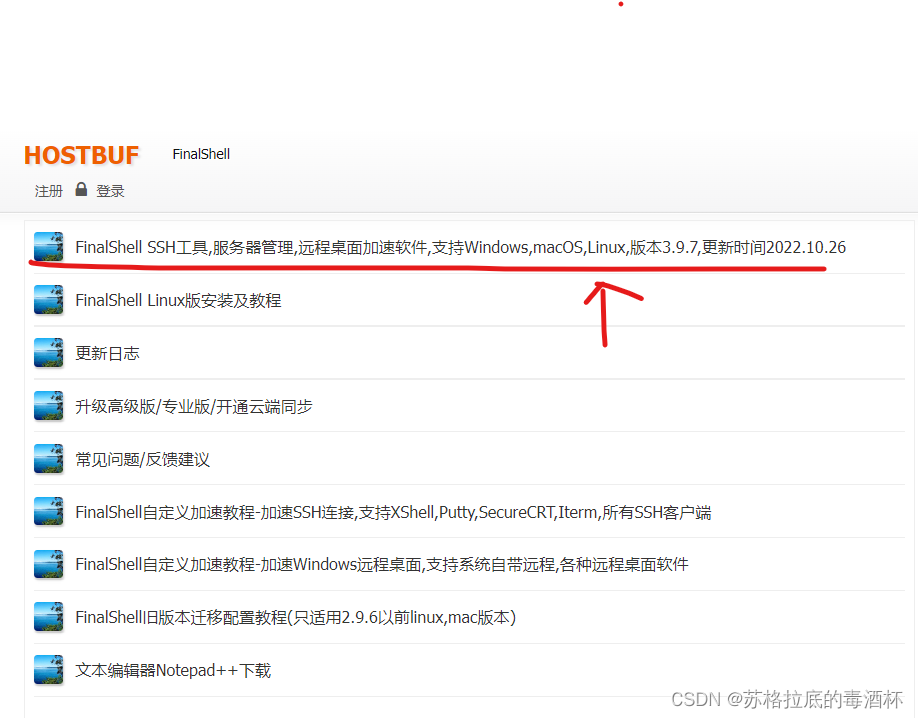Click the FinalShell icon beside the SSH工具 entry

[48, 247]
